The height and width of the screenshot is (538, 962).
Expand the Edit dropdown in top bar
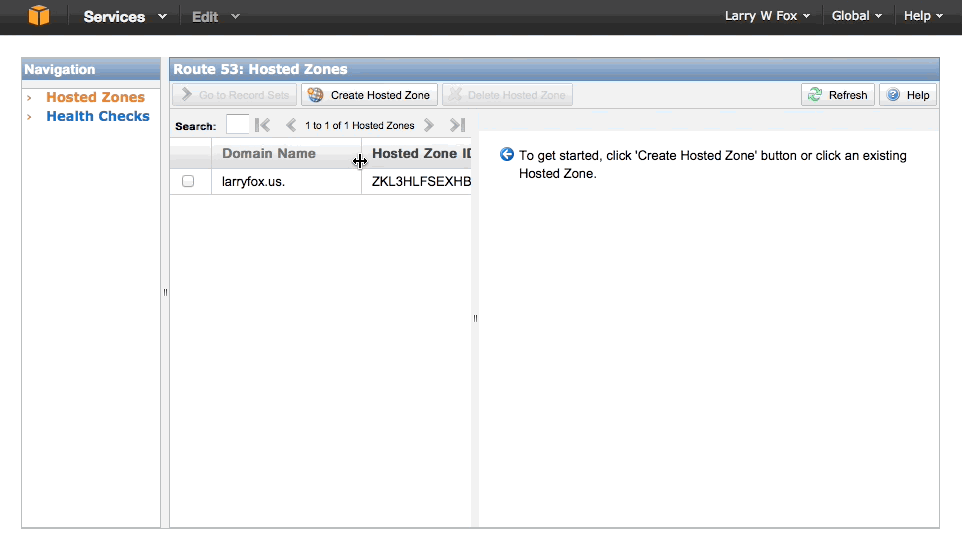(215, 17)
